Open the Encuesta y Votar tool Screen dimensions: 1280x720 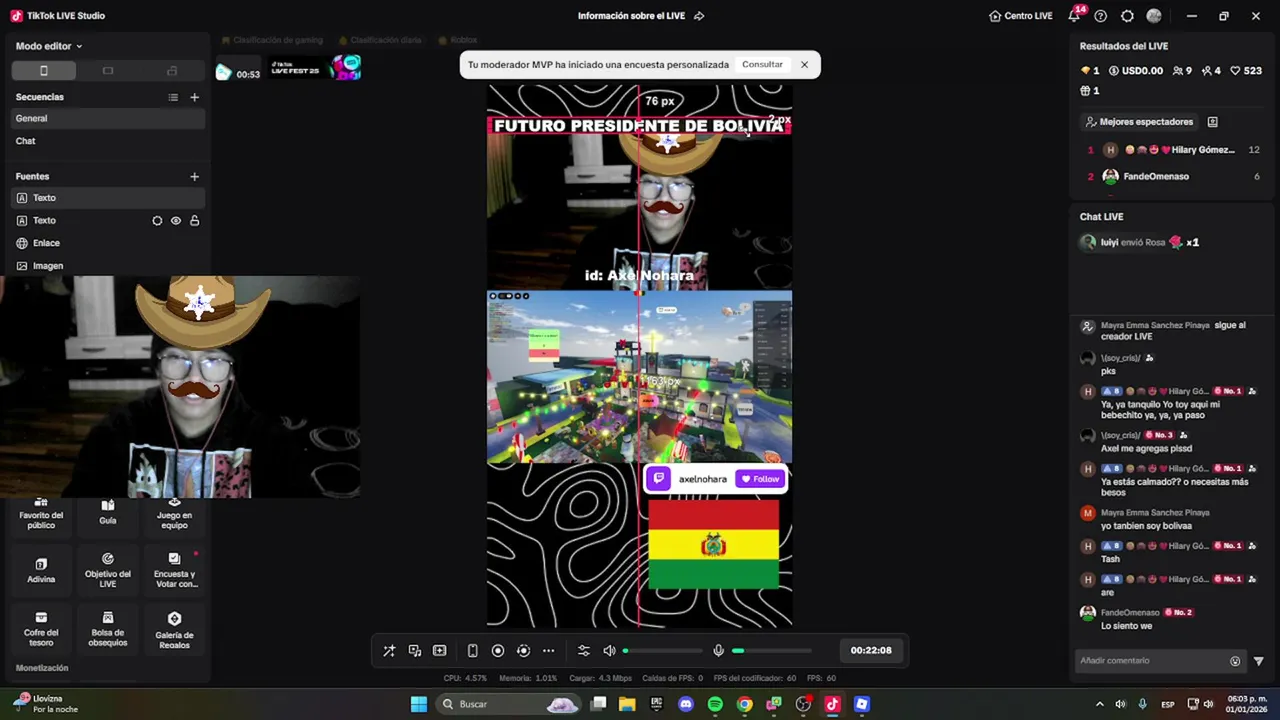[x=174, y=571]
